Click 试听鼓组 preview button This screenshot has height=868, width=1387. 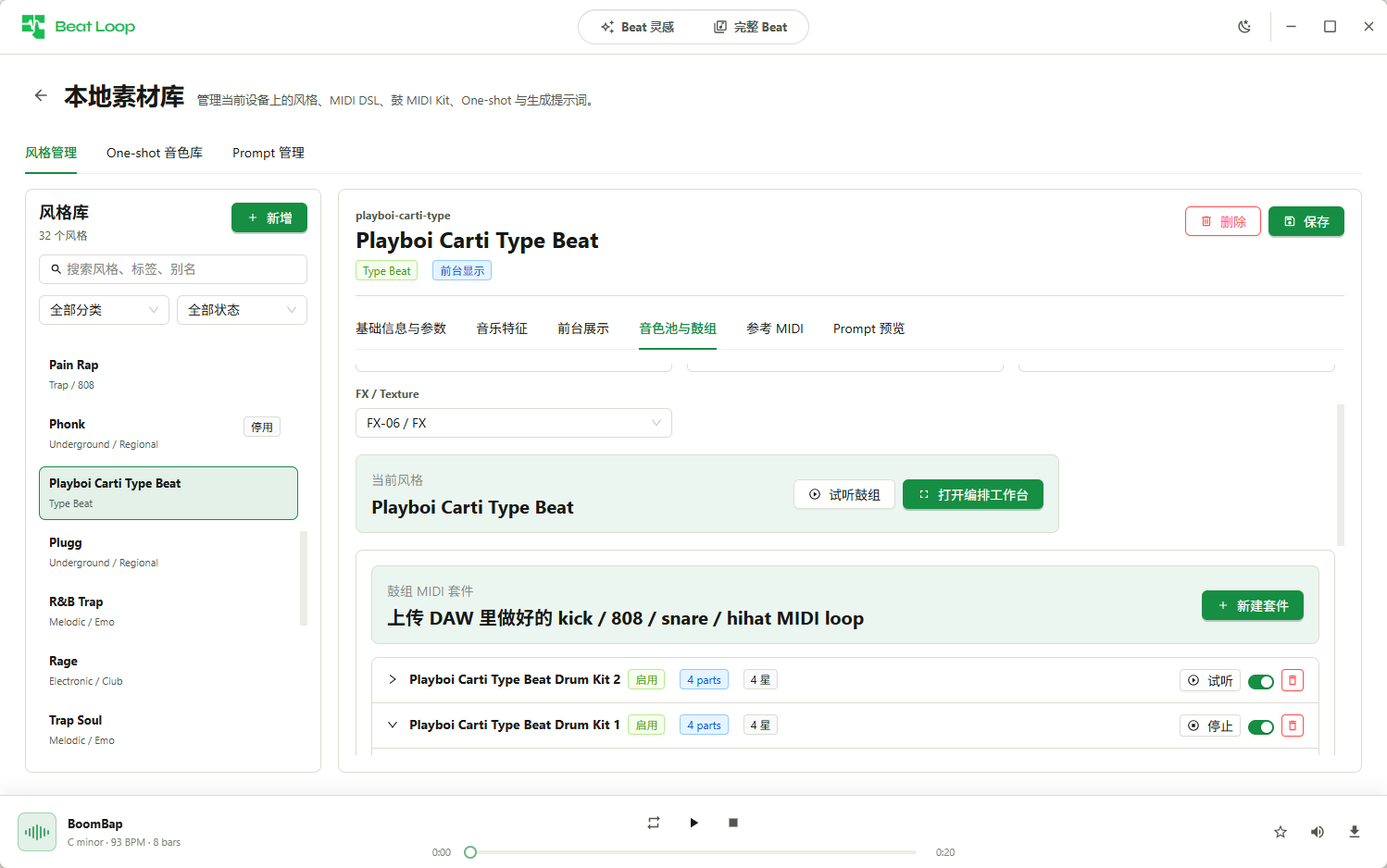coord(844,494)
